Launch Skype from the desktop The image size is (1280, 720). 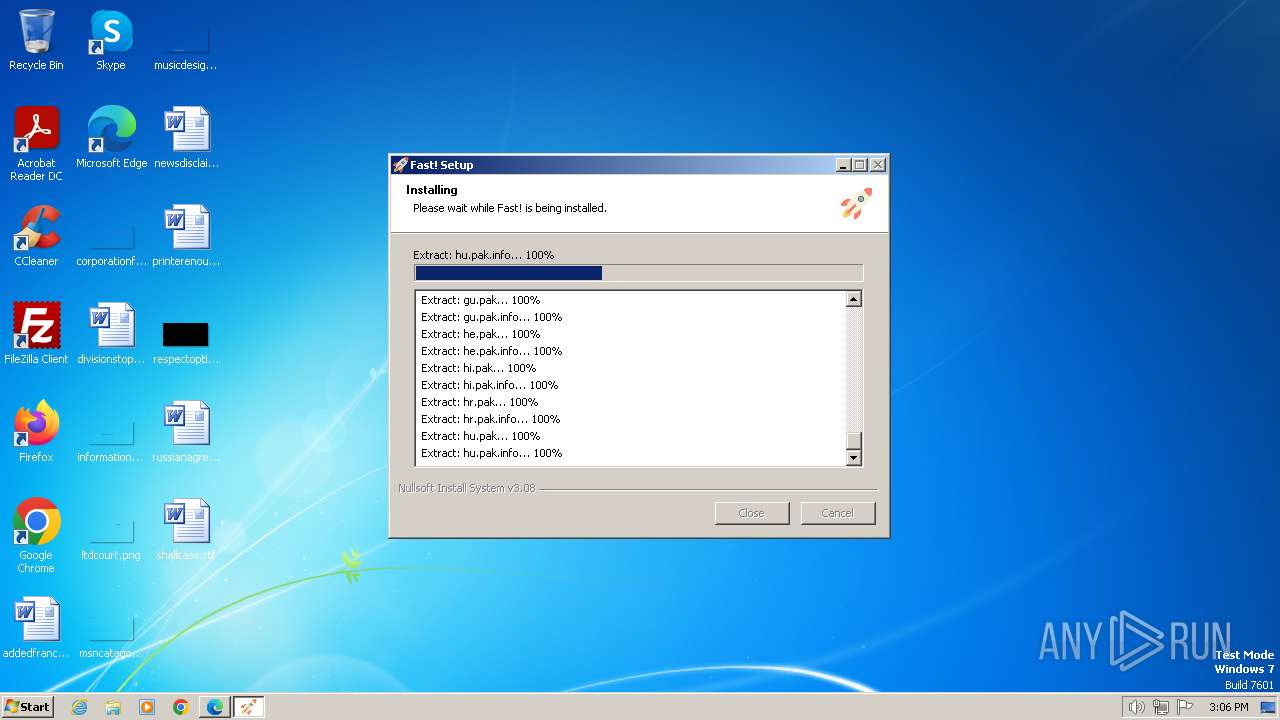(111, 40)
